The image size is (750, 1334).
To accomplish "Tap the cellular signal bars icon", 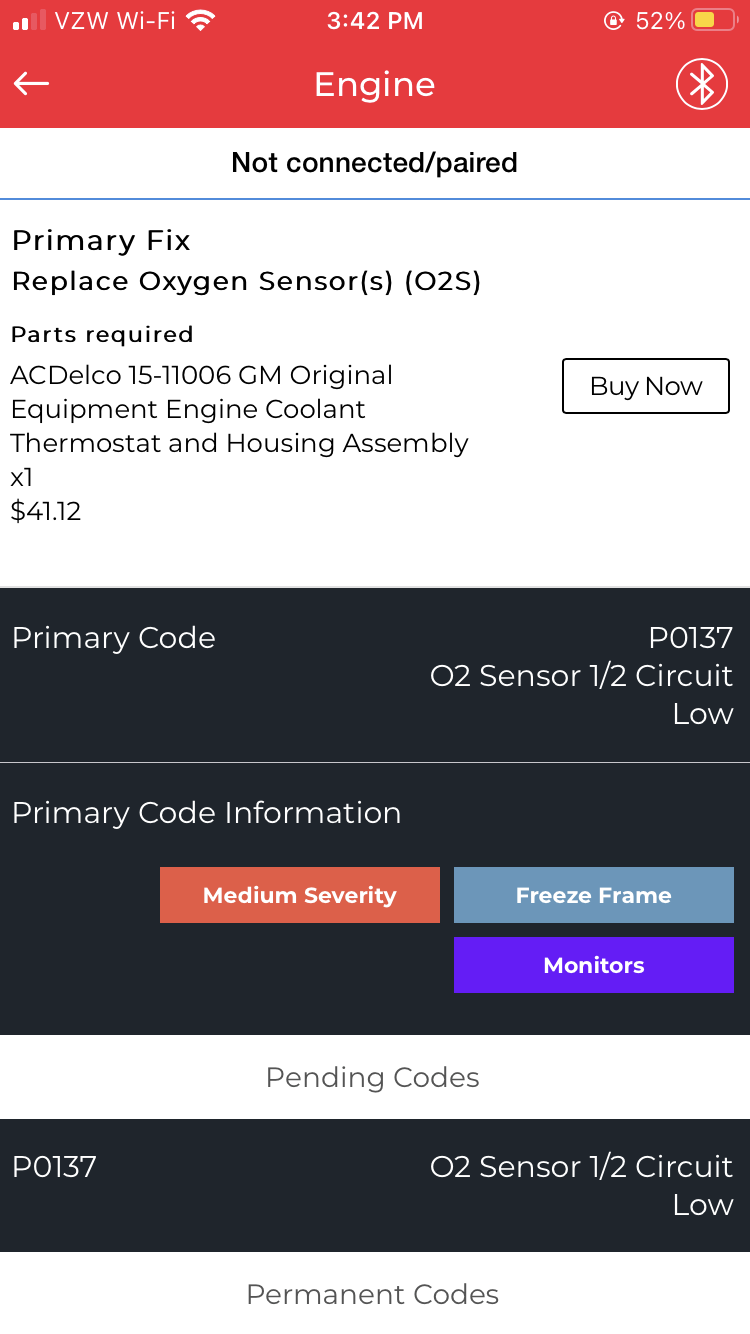I will tap(30, 21).
